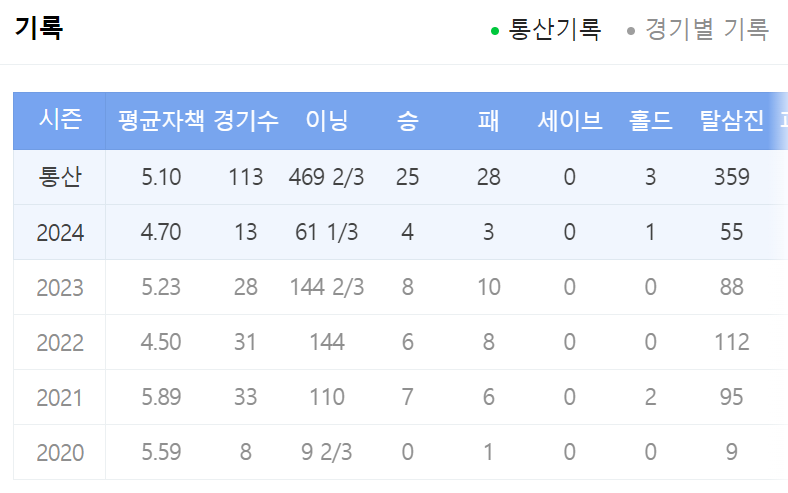Select the 2023 season row
Image resolution: width=788 pixels, height=493 pixels.
point(401,287)
